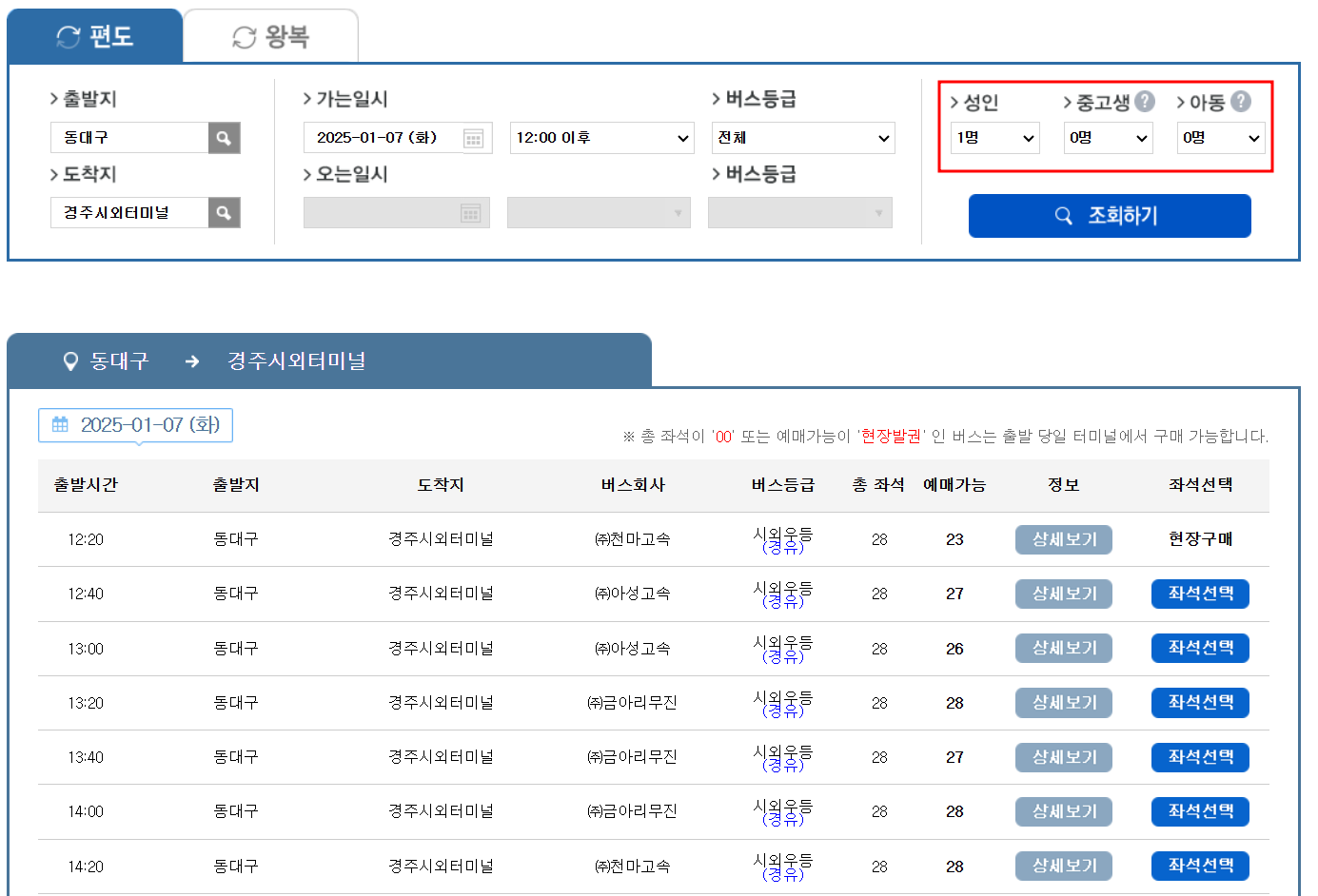This screenshot has height=896, width=1318.
Task: Click 현장구매 text in the 12:20 row
Action: coord(1200,539)
